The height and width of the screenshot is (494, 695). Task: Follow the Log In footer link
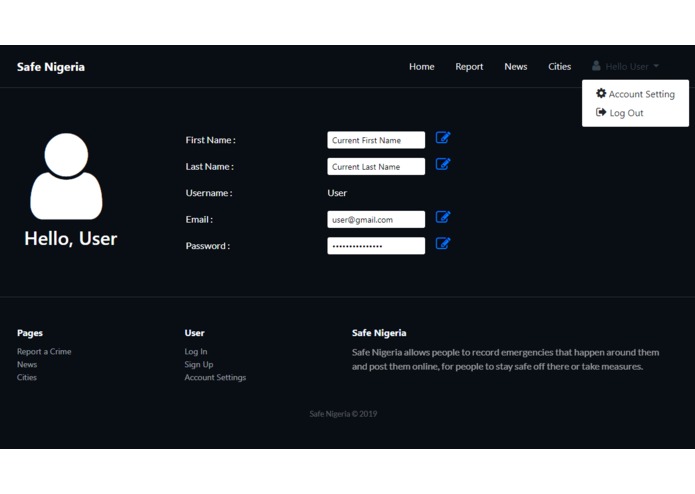pos(195,351)
